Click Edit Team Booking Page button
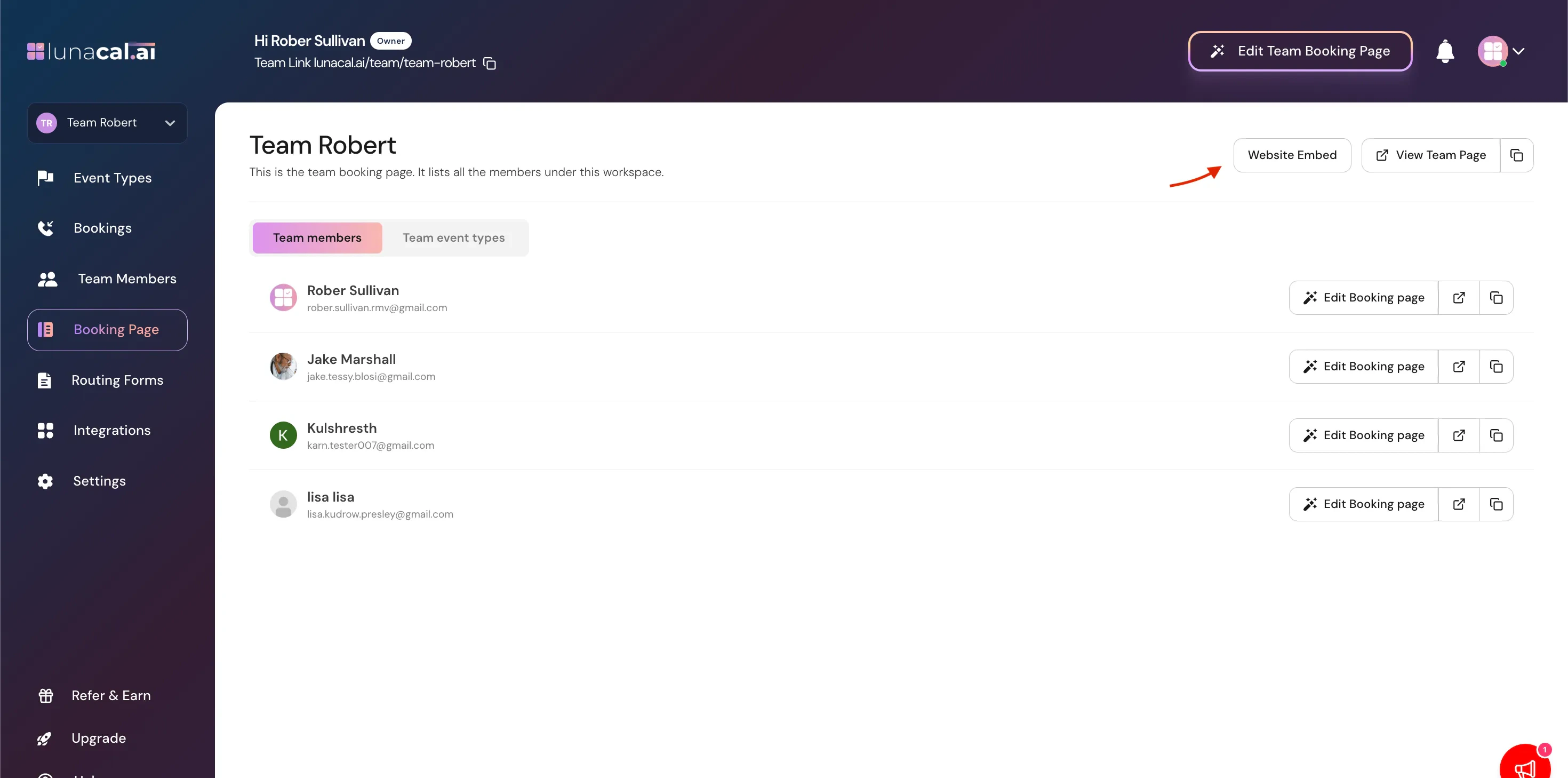 [x=1300, y=51]
